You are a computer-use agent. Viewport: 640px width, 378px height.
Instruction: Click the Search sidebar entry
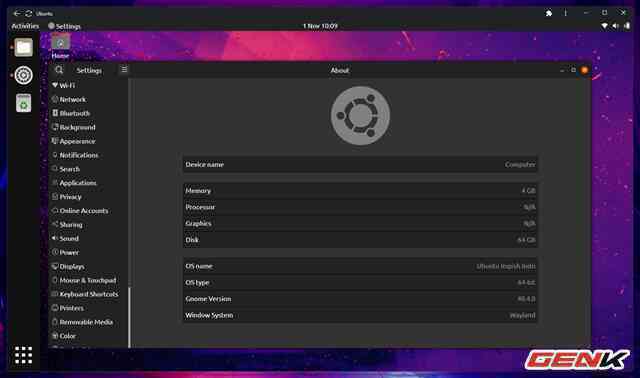pyautogui.click(x=89, y=169)
